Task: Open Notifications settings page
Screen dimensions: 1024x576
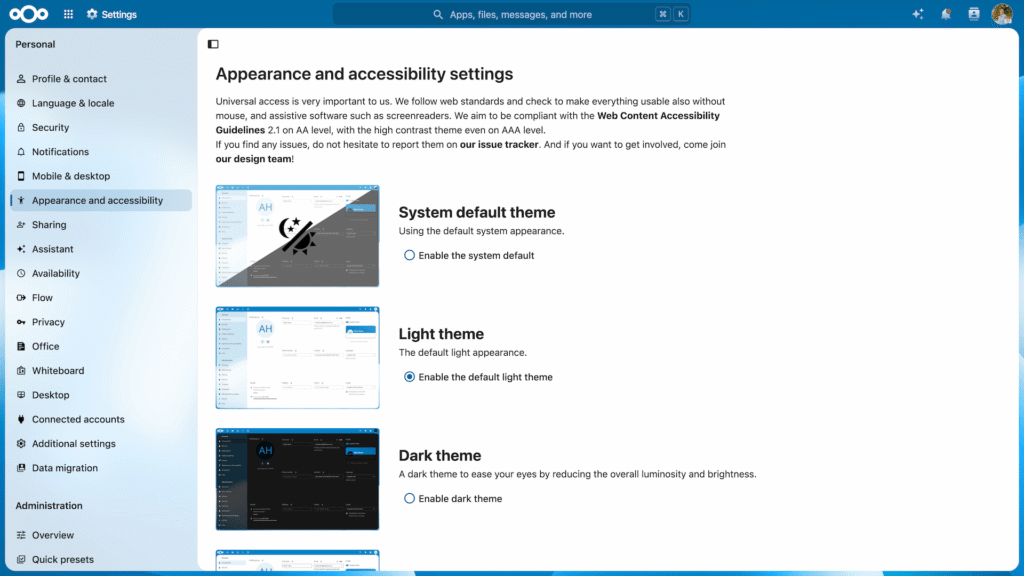Action: pyautogui.click(x=101, y=152)
